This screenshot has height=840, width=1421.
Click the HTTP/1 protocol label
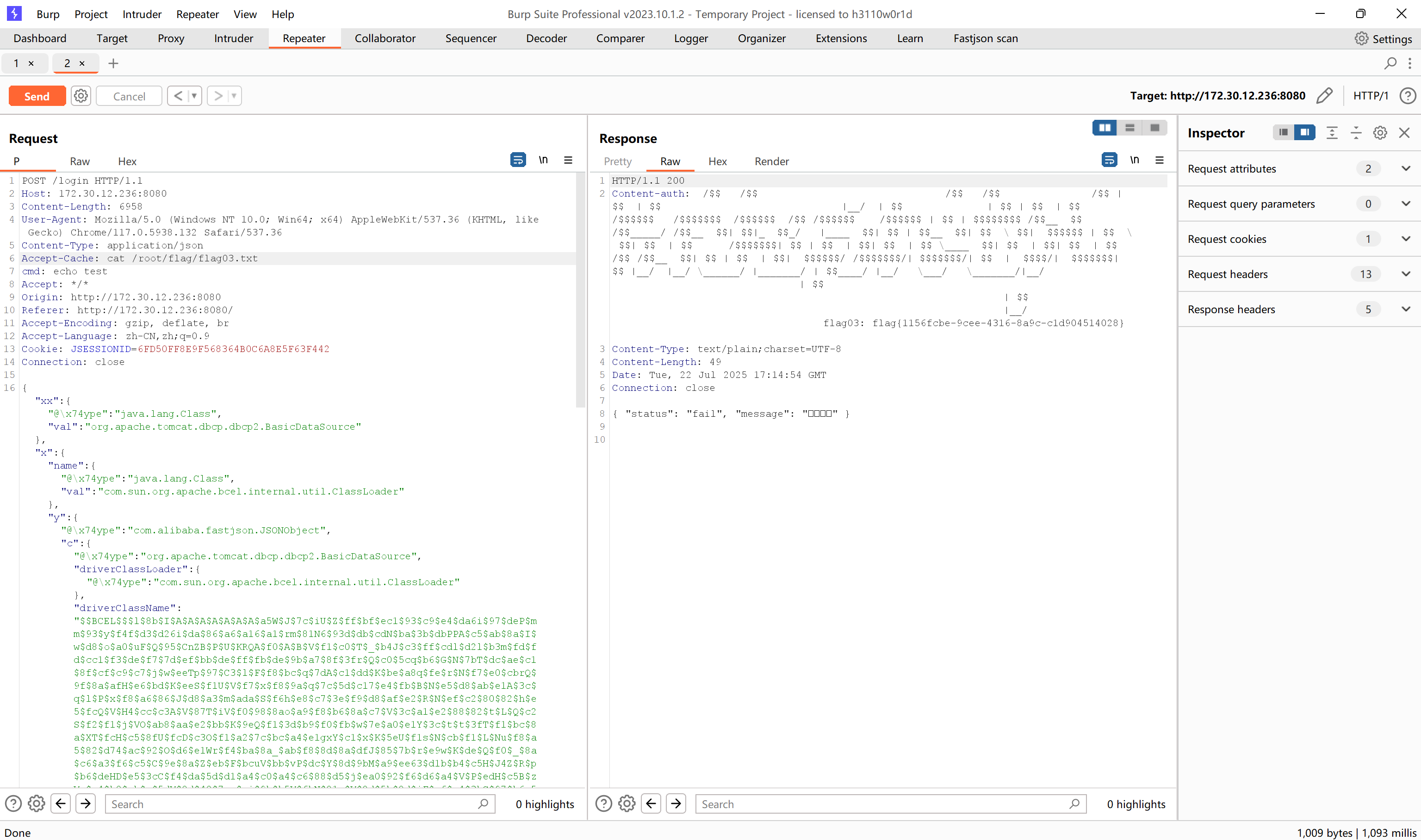click(x=1370, y=96)
